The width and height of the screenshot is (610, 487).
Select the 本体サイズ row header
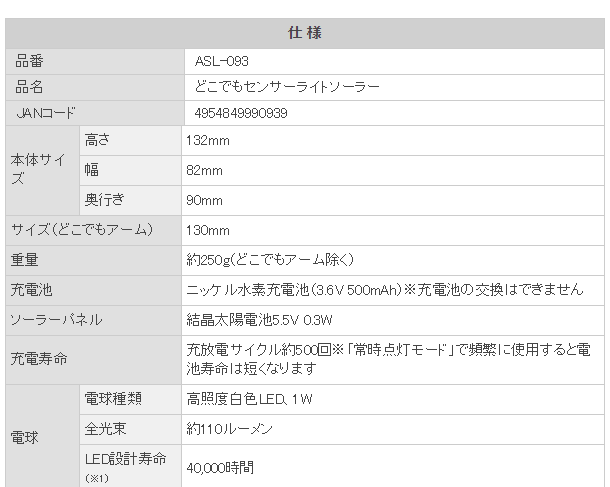pos(42,170)
